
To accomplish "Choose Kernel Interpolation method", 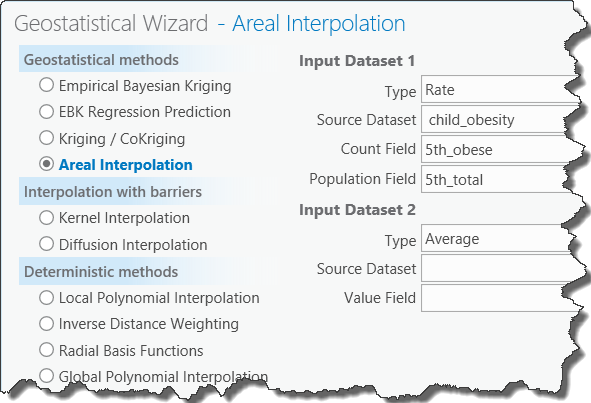I will pos(46,218).
